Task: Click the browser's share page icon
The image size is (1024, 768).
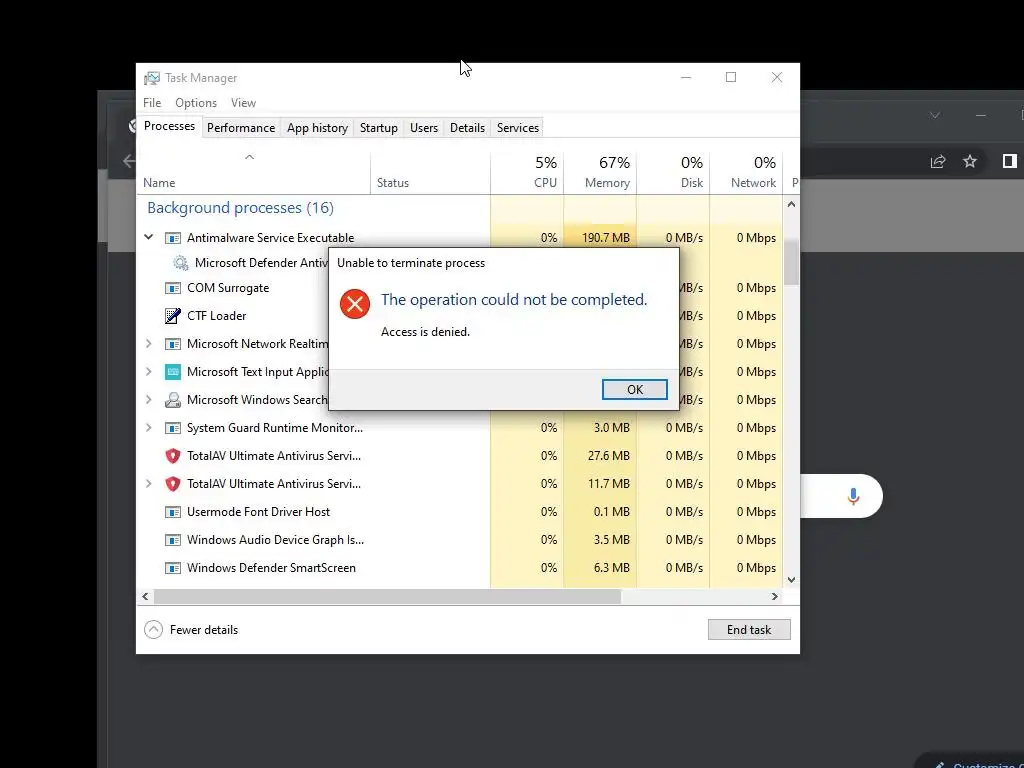Action: click(938, 161)
